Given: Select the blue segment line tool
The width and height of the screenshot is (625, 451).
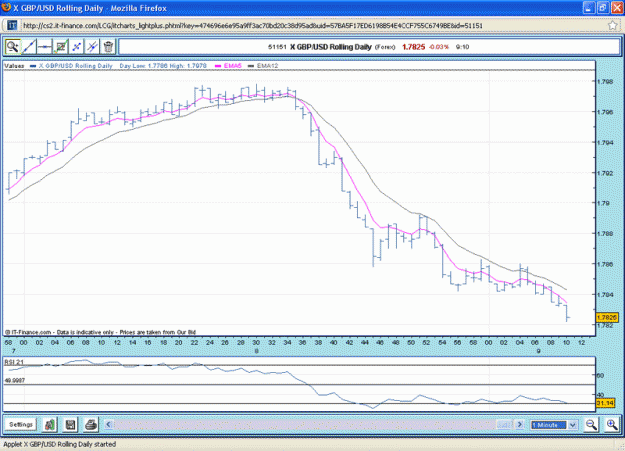Looking at the screenshot, I should point(77,47).
